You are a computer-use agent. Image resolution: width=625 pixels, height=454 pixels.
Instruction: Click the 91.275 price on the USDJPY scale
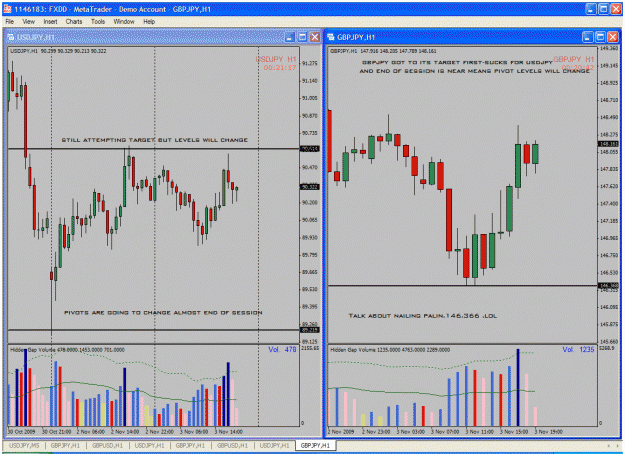click(x=310, y=63)
